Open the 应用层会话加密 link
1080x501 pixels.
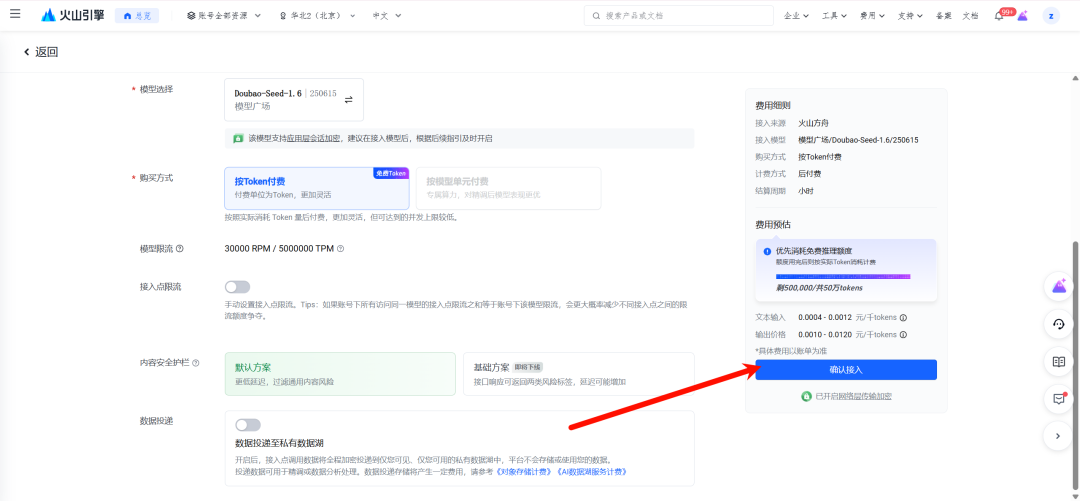(x=313, y=139)
